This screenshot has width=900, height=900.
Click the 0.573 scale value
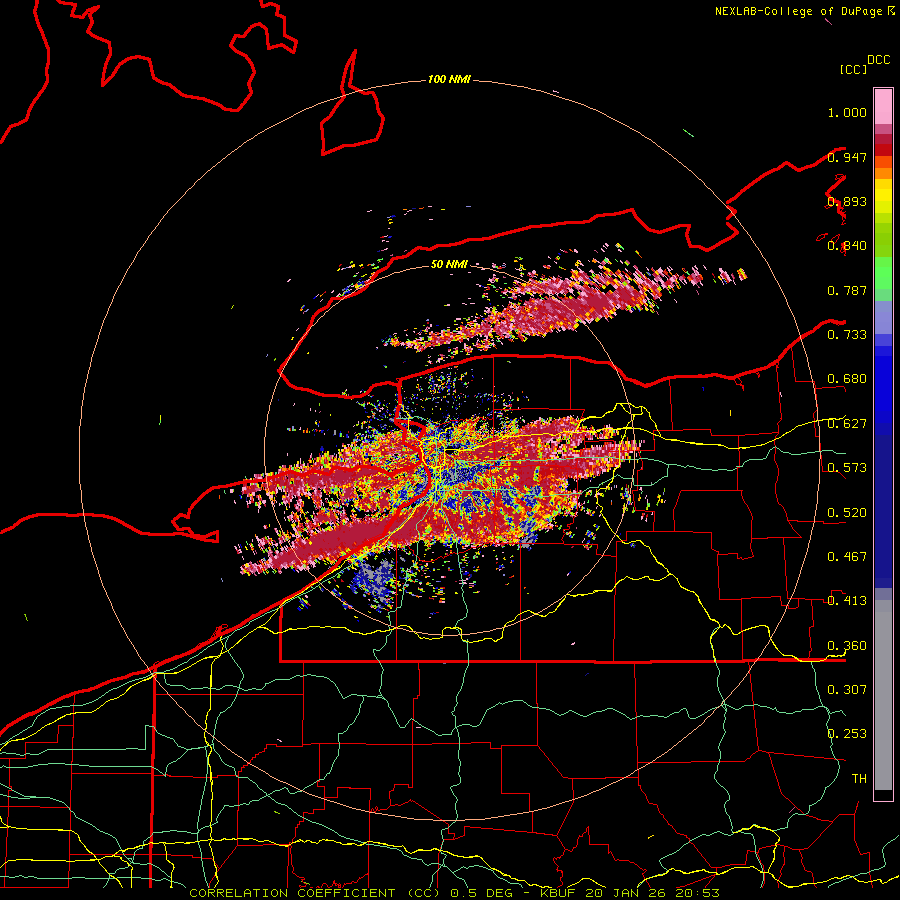[x=847, y=468]
